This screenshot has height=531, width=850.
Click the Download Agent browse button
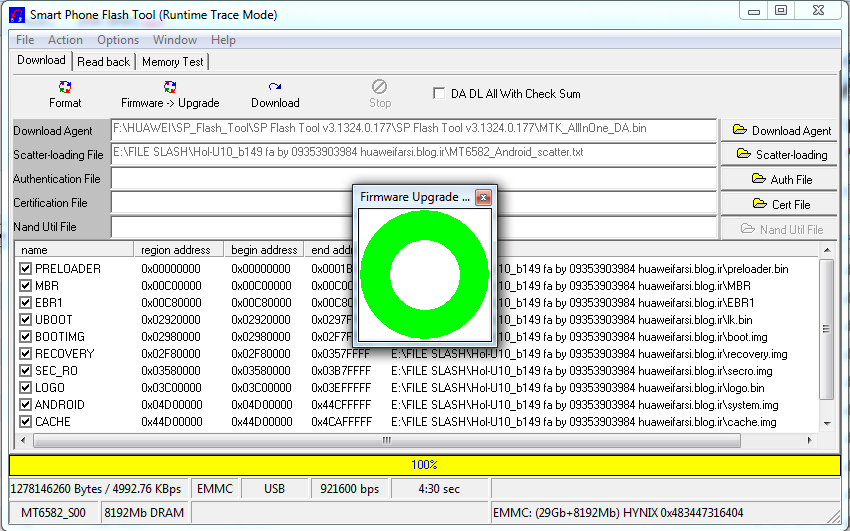point(779,131)
